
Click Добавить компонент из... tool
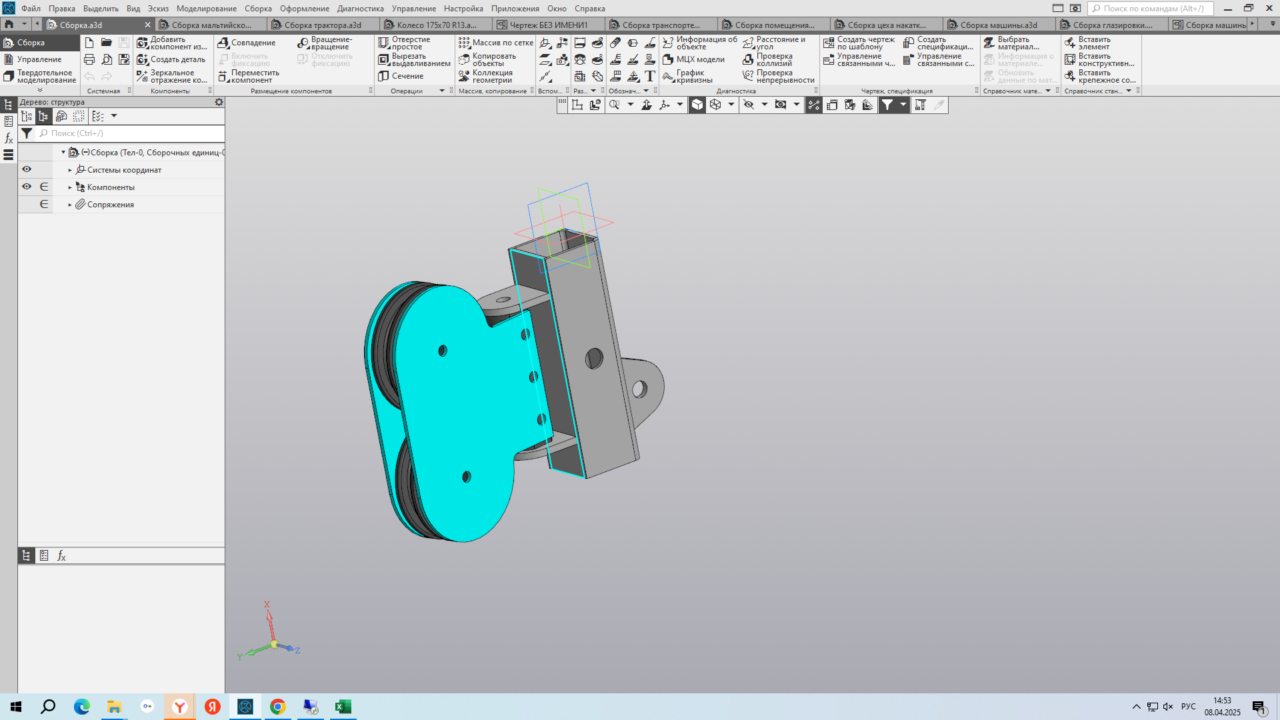(x=172, y=43)
